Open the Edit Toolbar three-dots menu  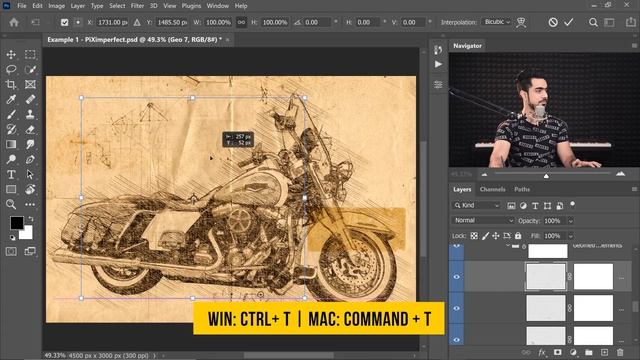pos(30,204)
